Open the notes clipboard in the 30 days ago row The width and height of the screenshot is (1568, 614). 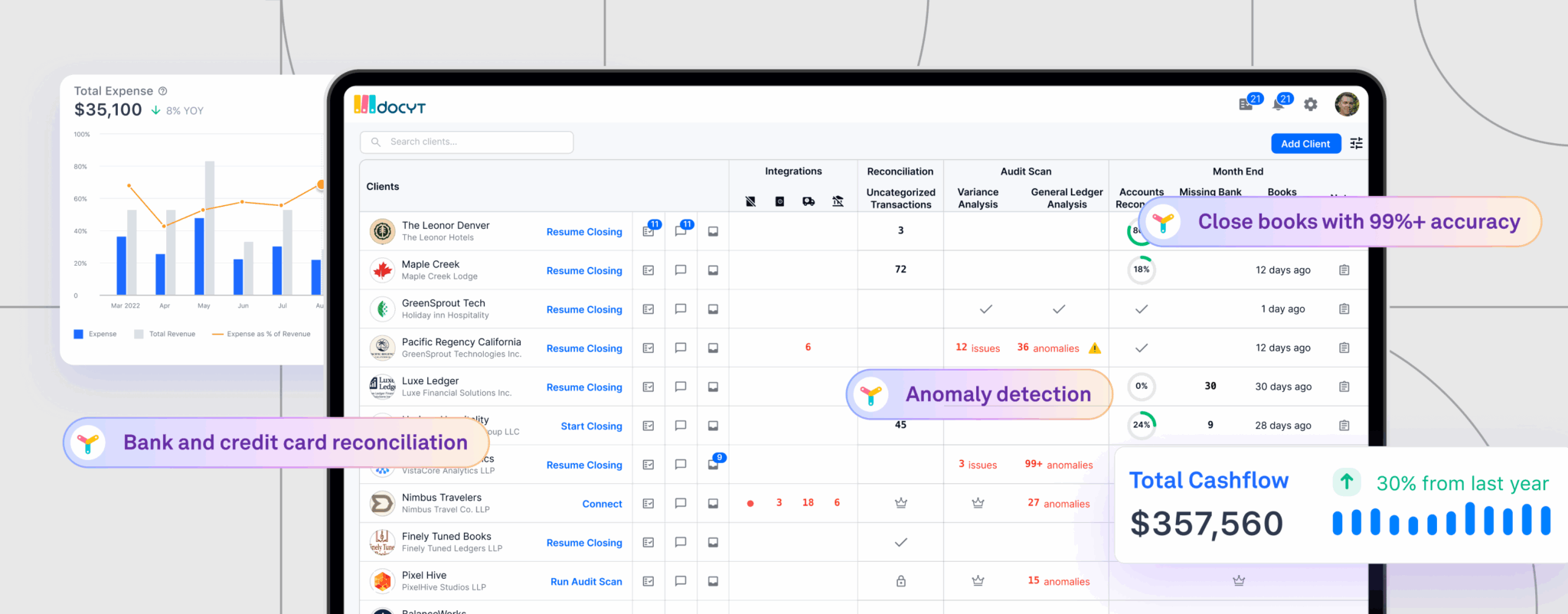(x=1344, y=387)
